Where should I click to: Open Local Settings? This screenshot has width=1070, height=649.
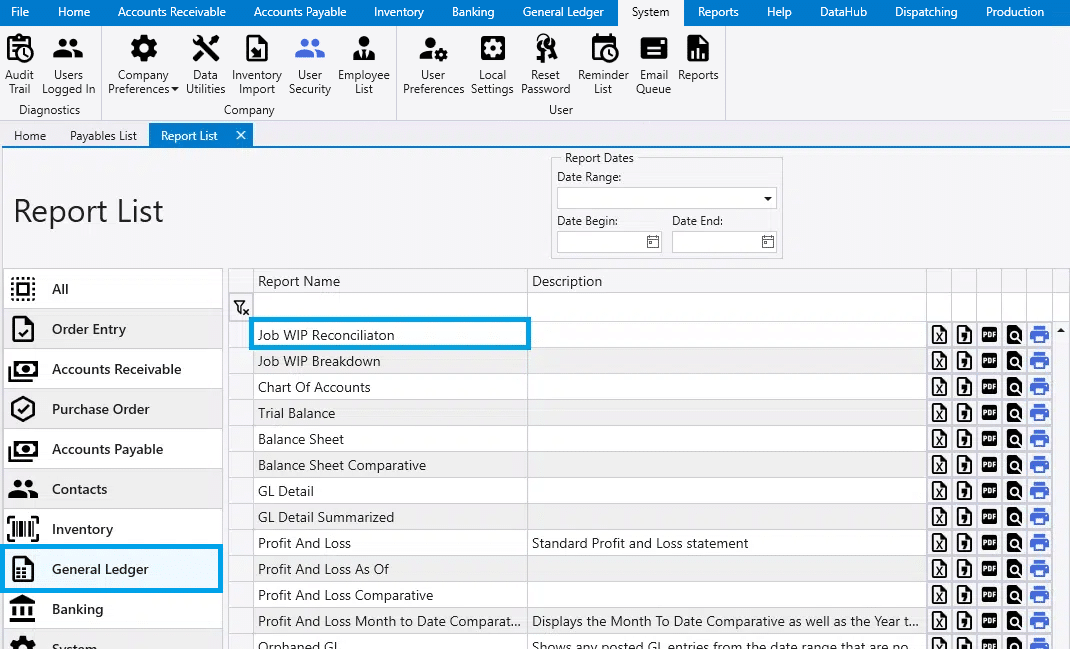click(492, 65)
